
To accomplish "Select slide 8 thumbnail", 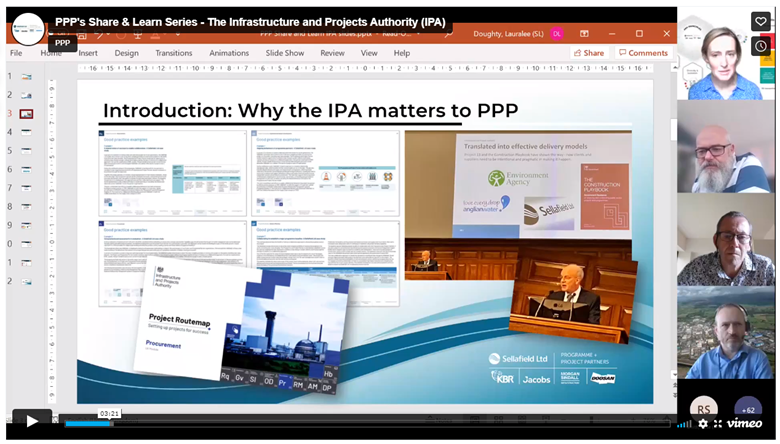I will tap(26, 206).
